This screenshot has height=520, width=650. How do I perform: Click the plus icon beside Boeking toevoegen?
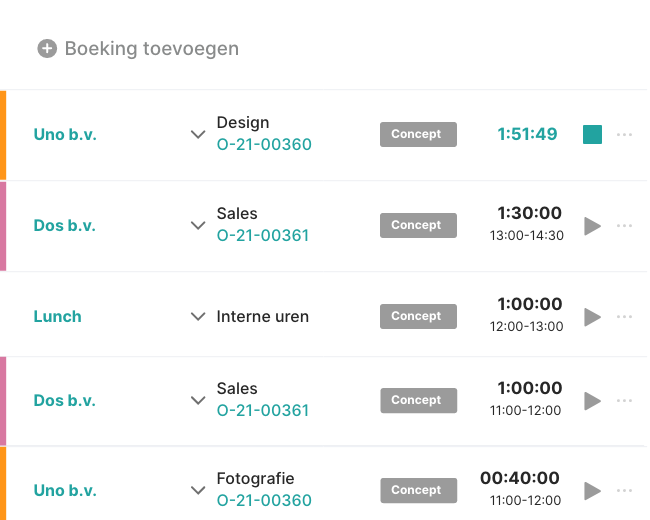47,48
